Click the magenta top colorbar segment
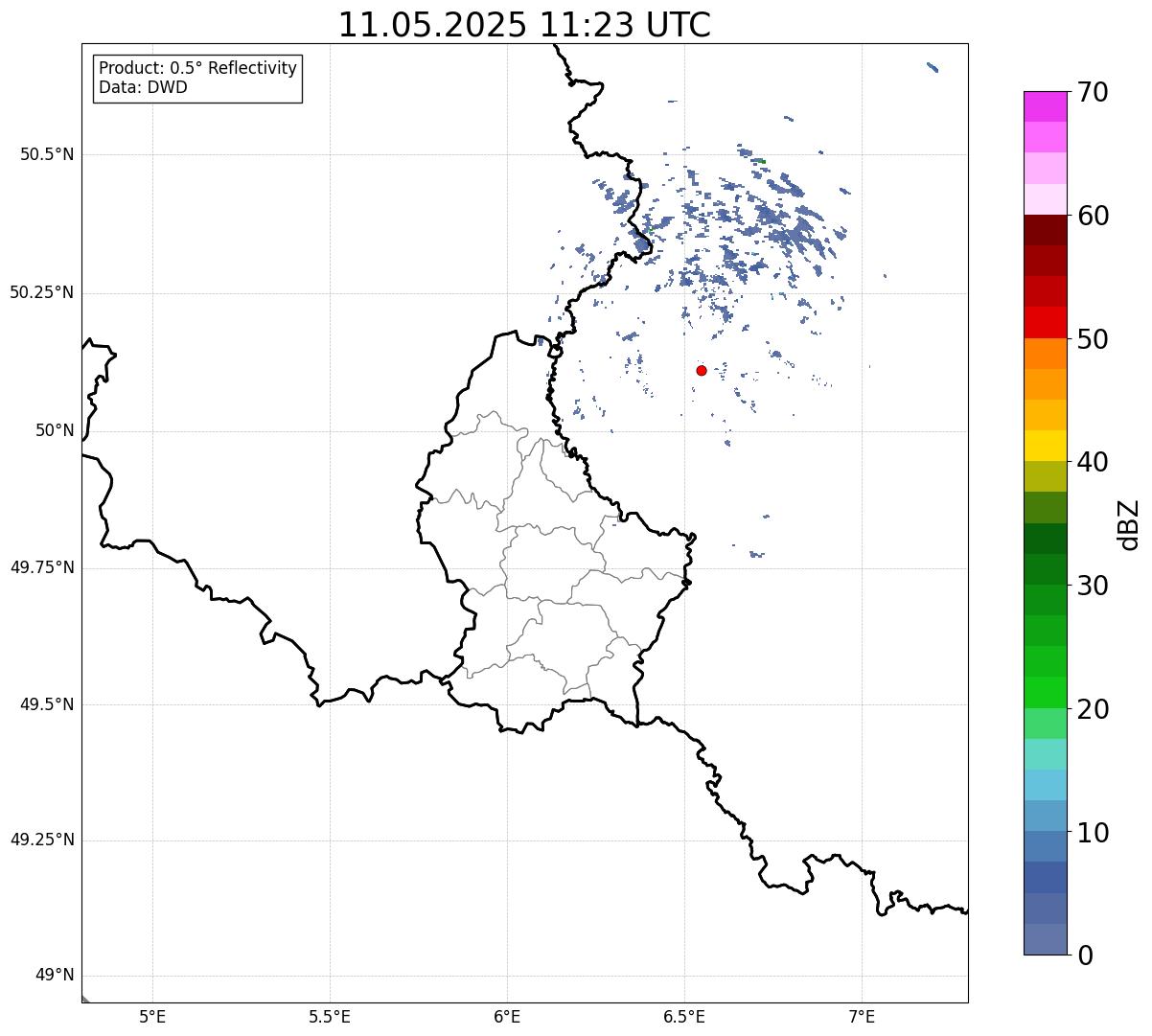This screenshot has height=1036, width=1152. tap(1045, 106)
